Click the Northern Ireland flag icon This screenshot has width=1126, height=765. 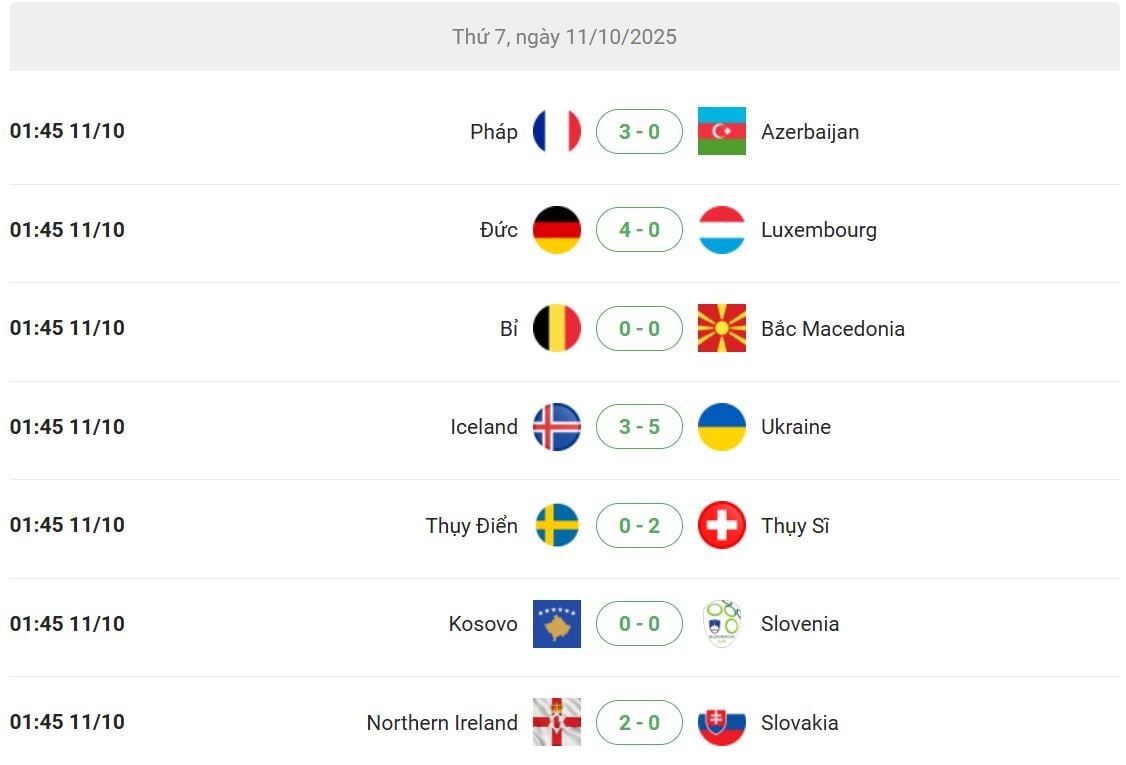557,722
